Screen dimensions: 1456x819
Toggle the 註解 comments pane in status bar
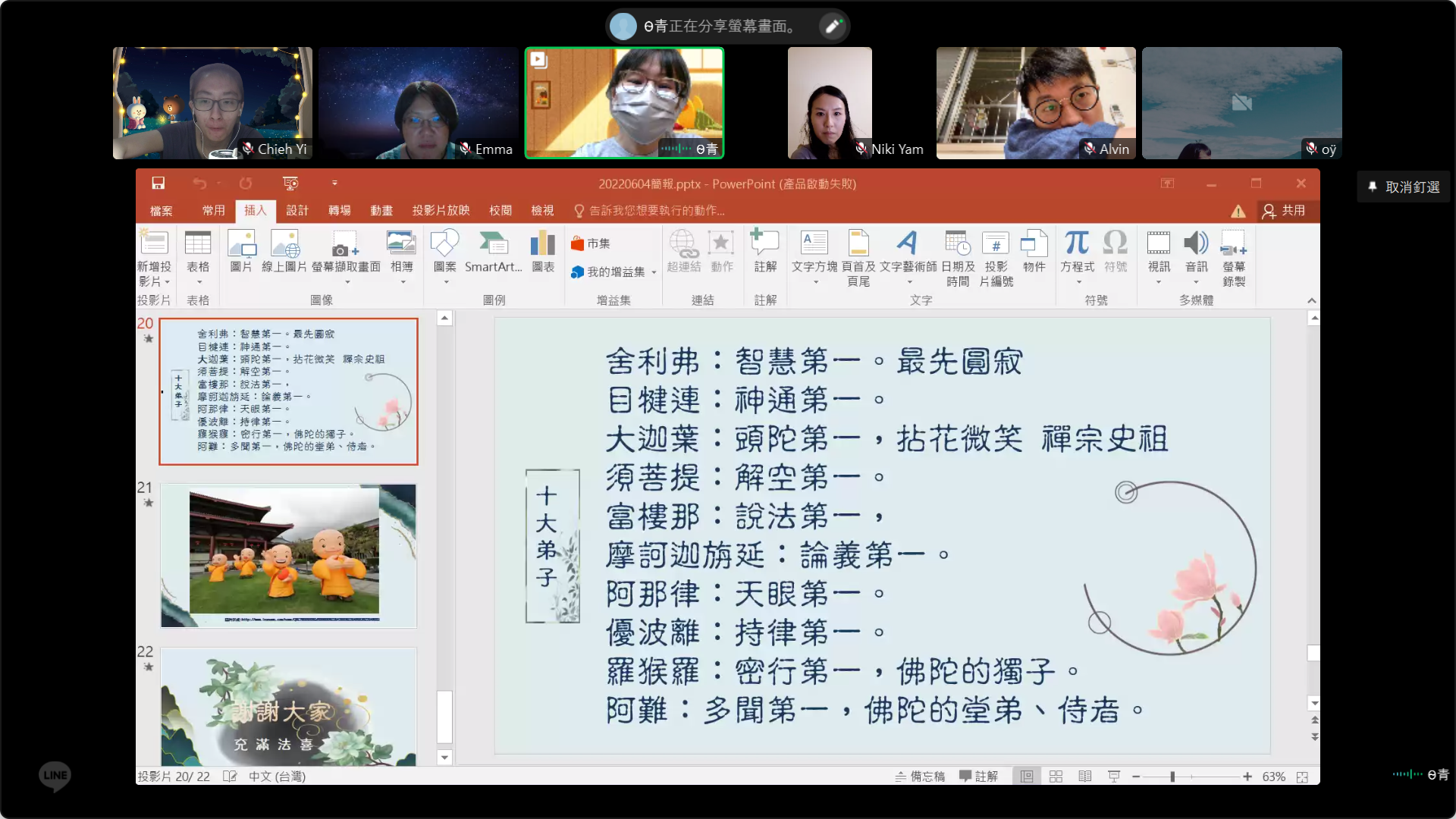coord(978,776)
